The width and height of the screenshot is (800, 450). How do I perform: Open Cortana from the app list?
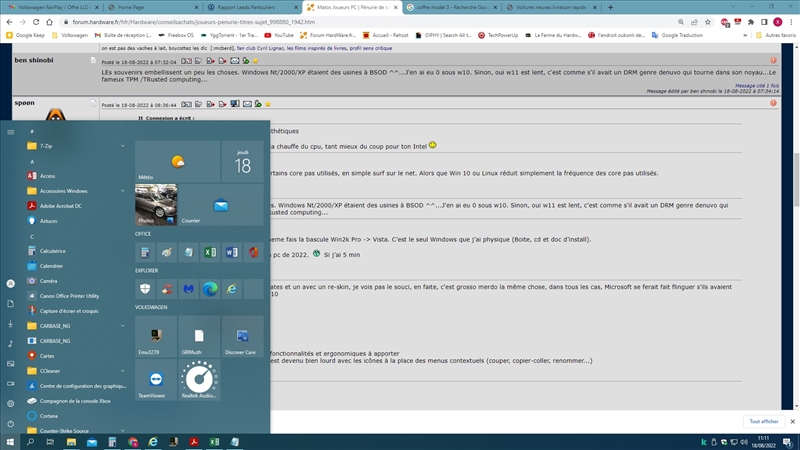tap(77, 416)
